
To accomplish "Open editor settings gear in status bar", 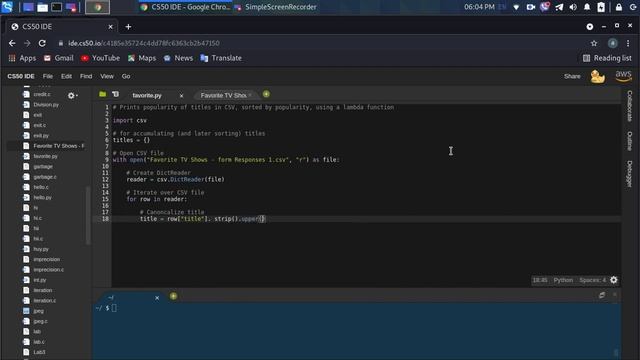I will (x=613, y=280).
